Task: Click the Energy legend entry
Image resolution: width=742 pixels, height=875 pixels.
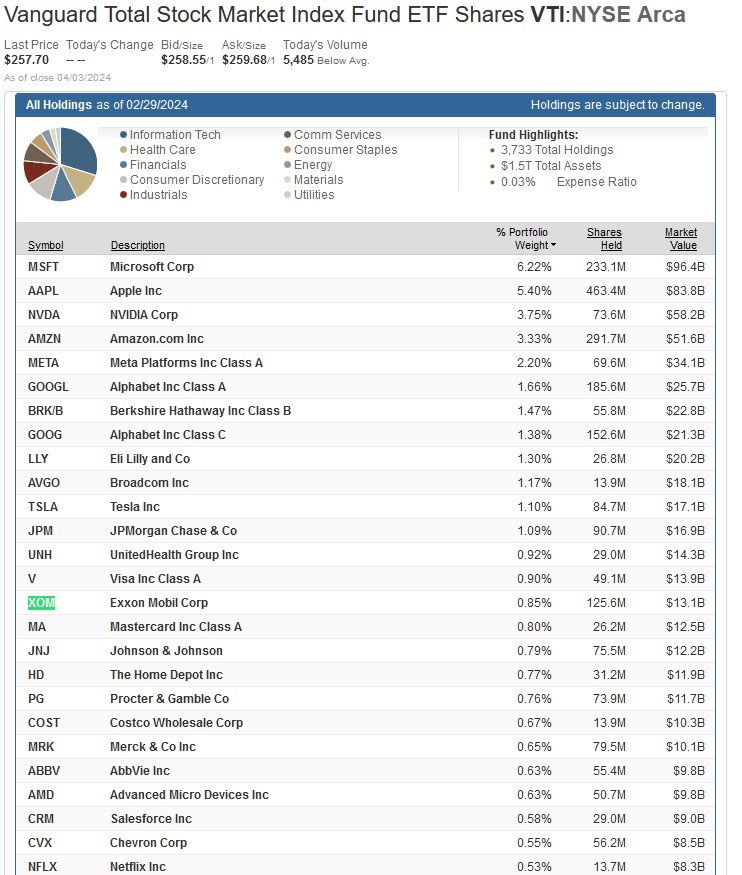Action: 308,165
